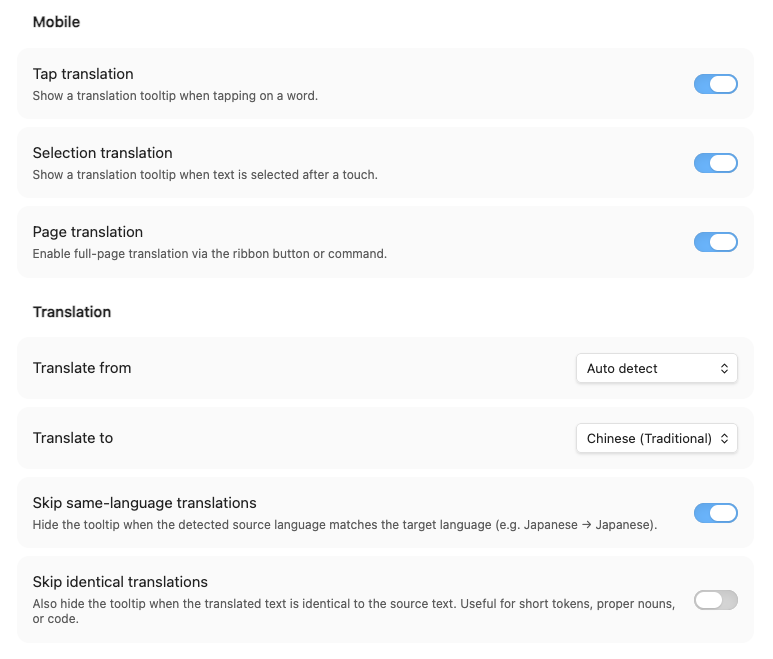Click chevron arrows on Chinese (Traditional) selector

point(724,438)
